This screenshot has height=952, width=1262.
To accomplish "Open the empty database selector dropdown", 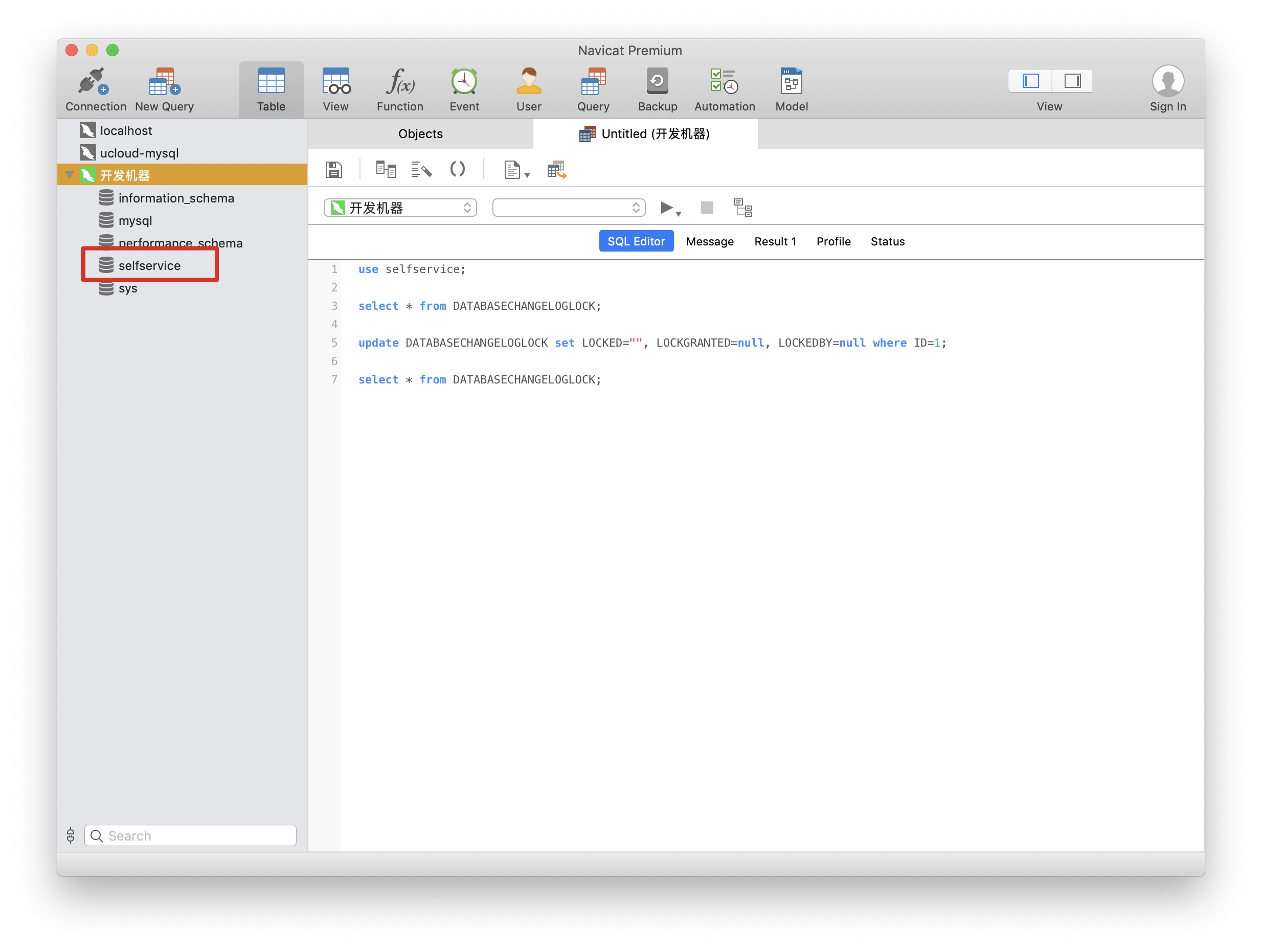I will [x=568, y=208].
